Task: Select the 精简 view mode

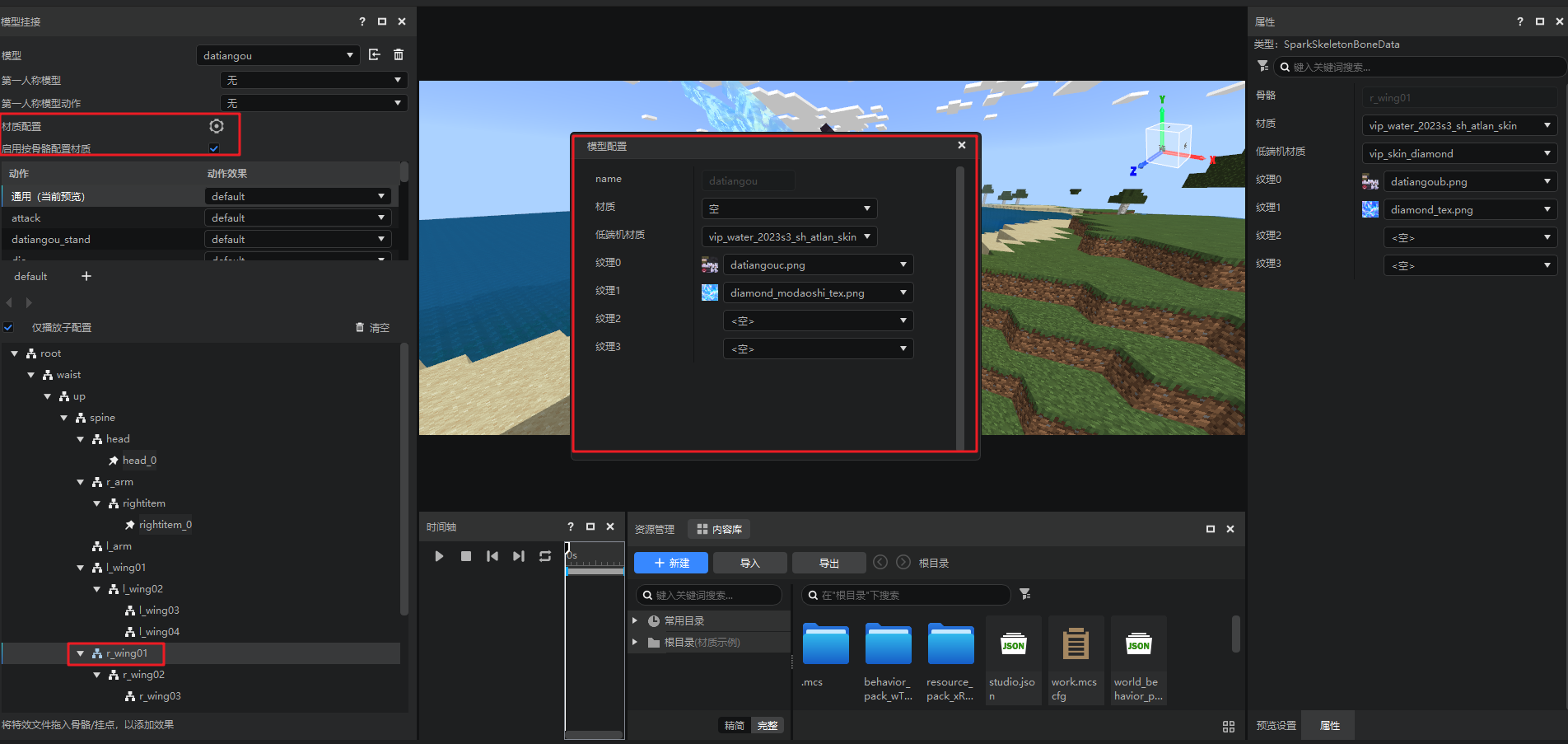Action: click(735, 726)
